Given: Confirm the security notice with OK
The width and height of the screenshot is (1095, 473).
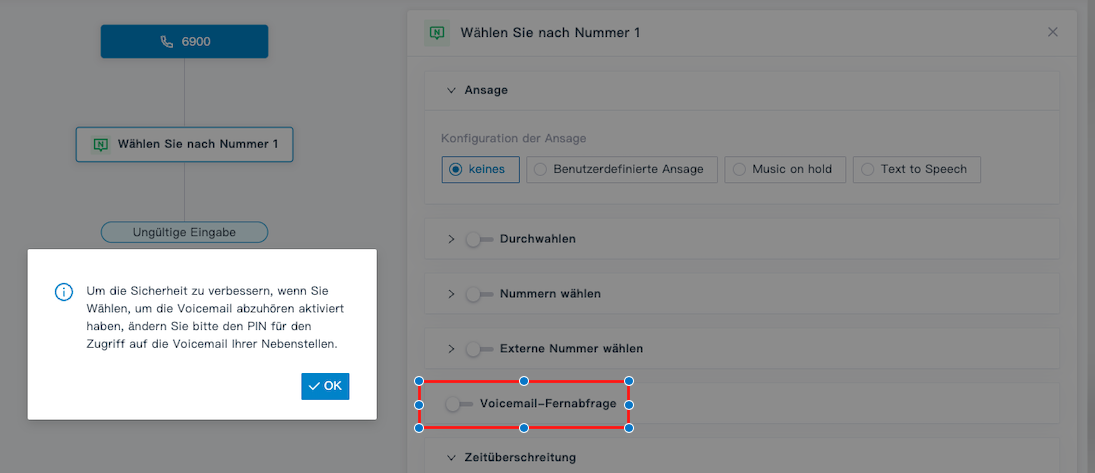Looking at the screenshot, I should click(x=325, y=386).
